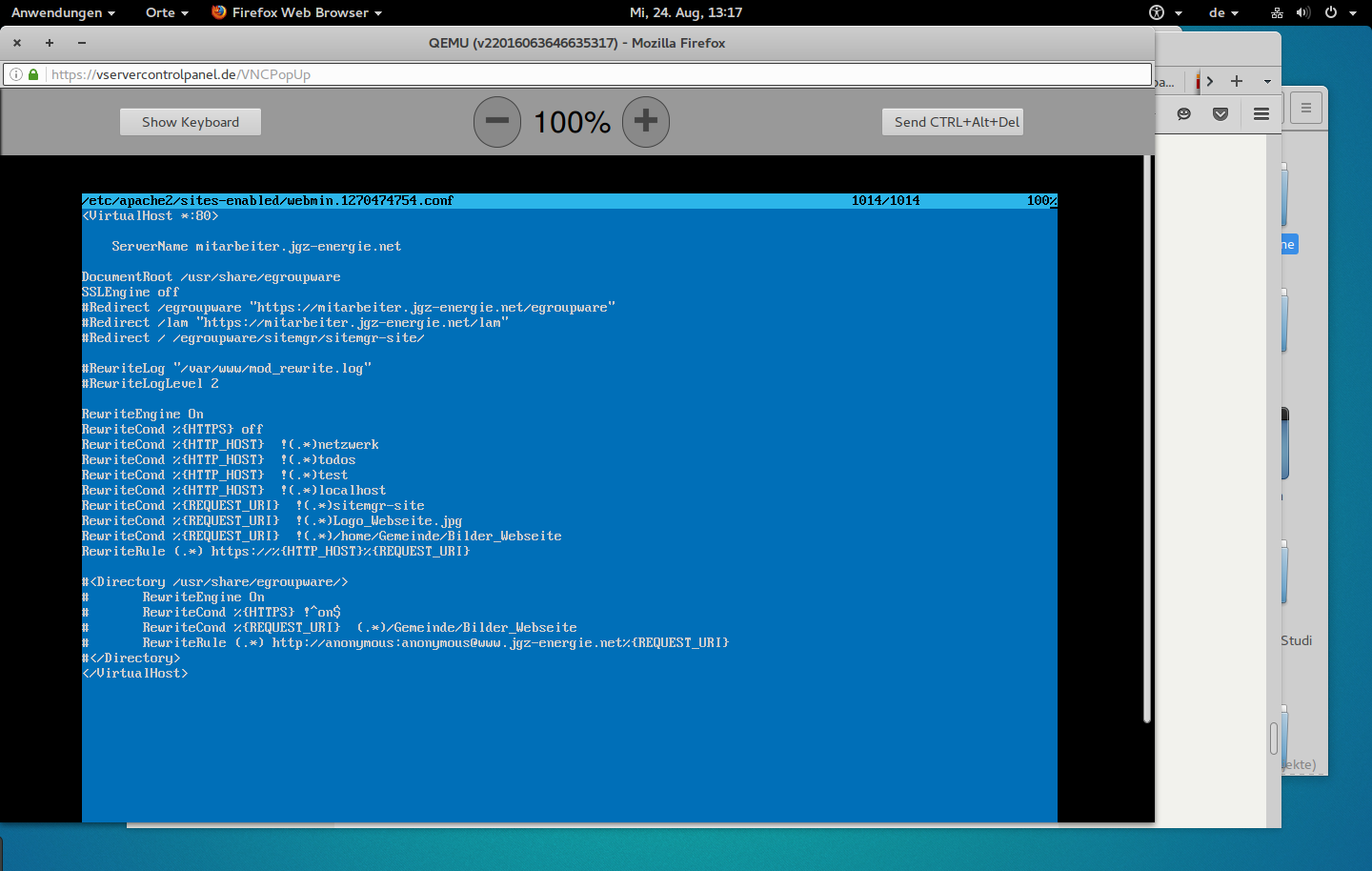Click the Send CTRL+Alt+Del button
Image resolution: width=1372 pixels, height=871 pixels.
(x=957, y=122)
